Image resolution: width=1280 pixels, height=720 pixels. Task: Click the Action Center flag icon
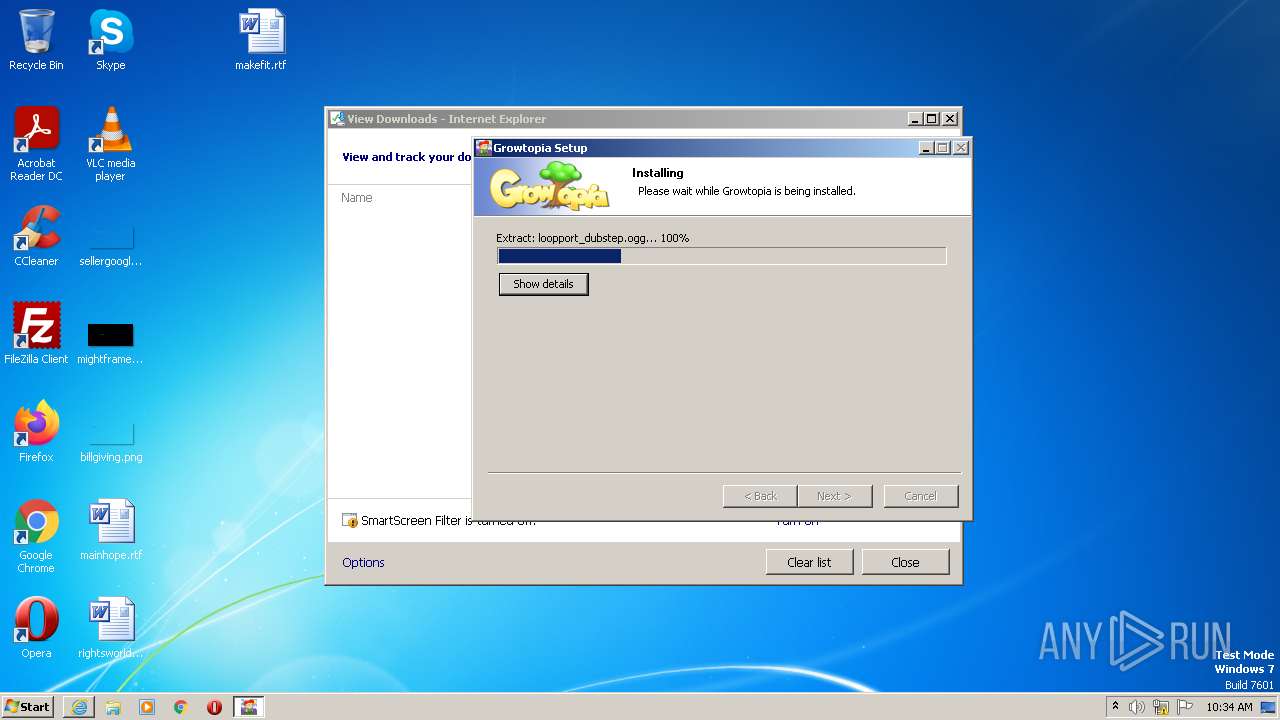(x=1184, y=707)
